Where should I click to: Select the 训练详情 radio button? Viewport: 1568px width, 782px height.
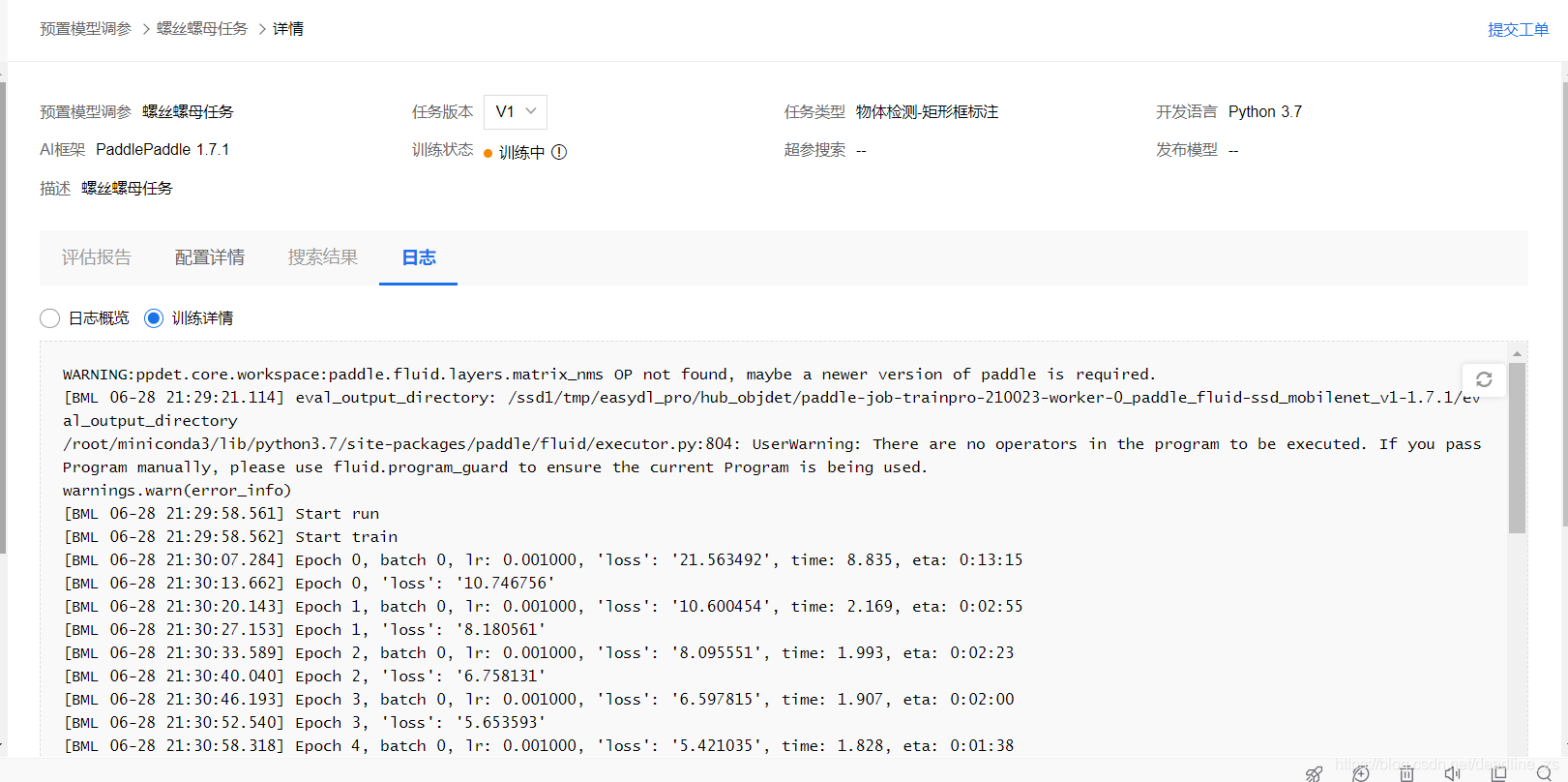point(154,318)
